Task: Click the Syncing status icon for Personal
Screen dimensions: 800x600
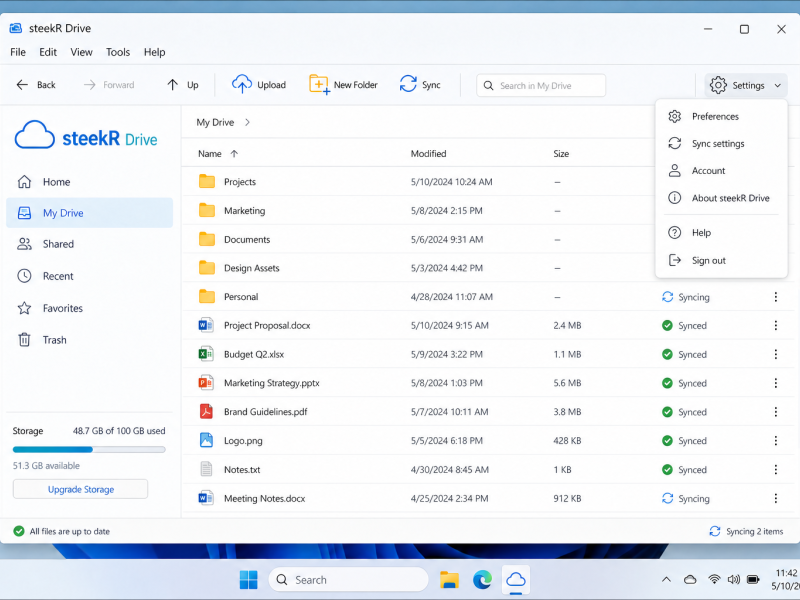Action: [x=667, y=297]
